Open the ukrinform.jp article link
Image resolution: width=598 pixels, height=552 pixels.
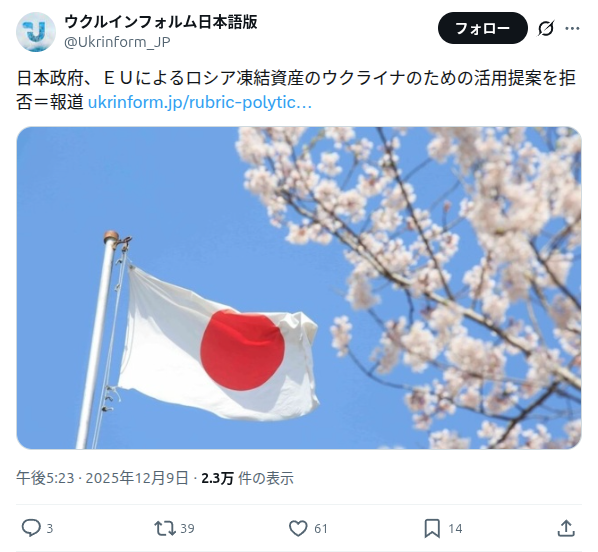point(200,102)
